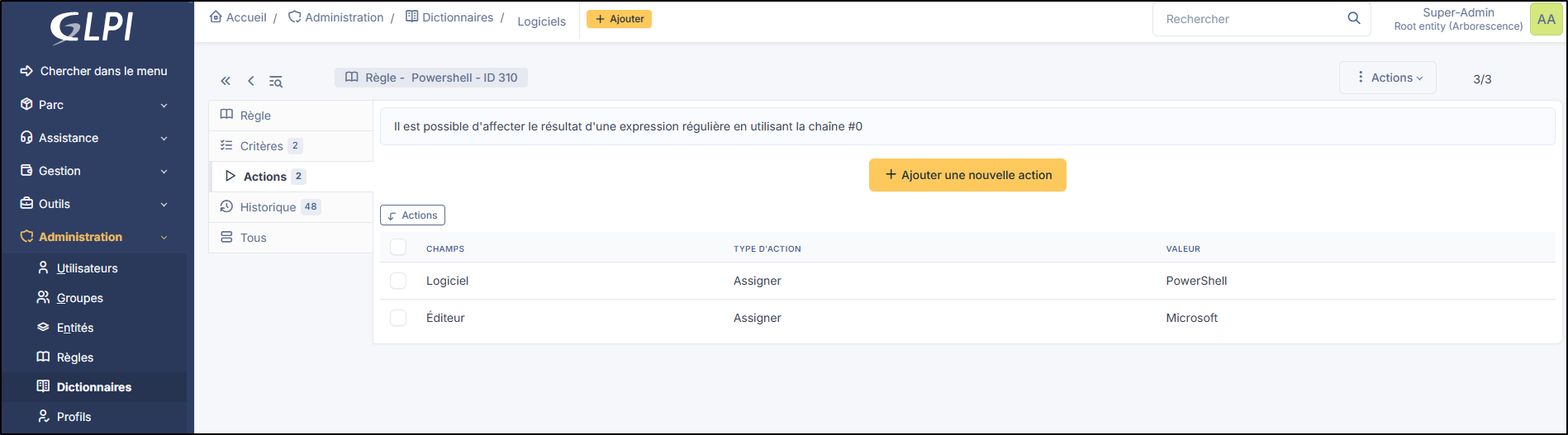Click the search magnifier icon
This screenshot has height=435, width=1568.
coord(1354,18)
